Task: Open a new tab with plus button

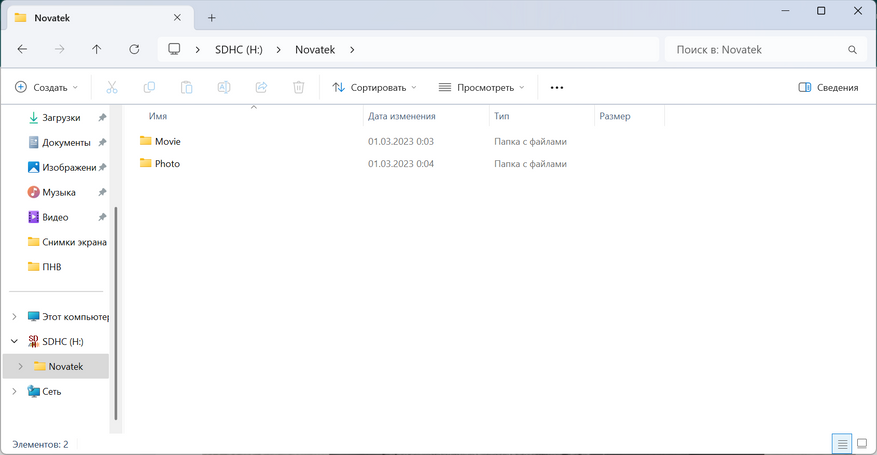Action: coord(211,18)
